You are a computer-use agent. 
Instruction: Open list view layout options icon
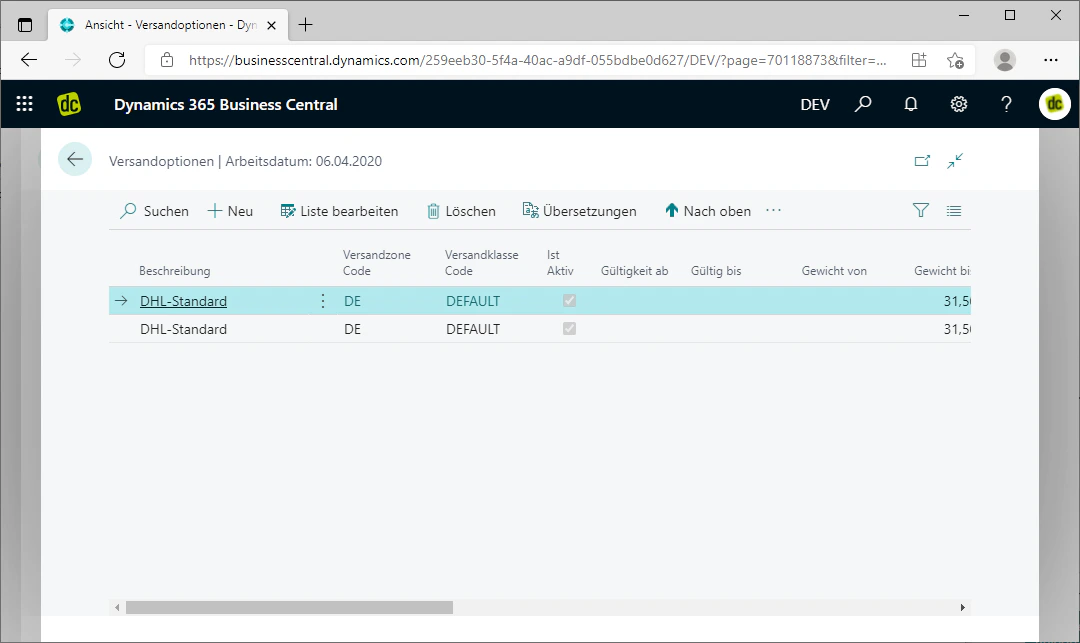[x=954, y=211]
